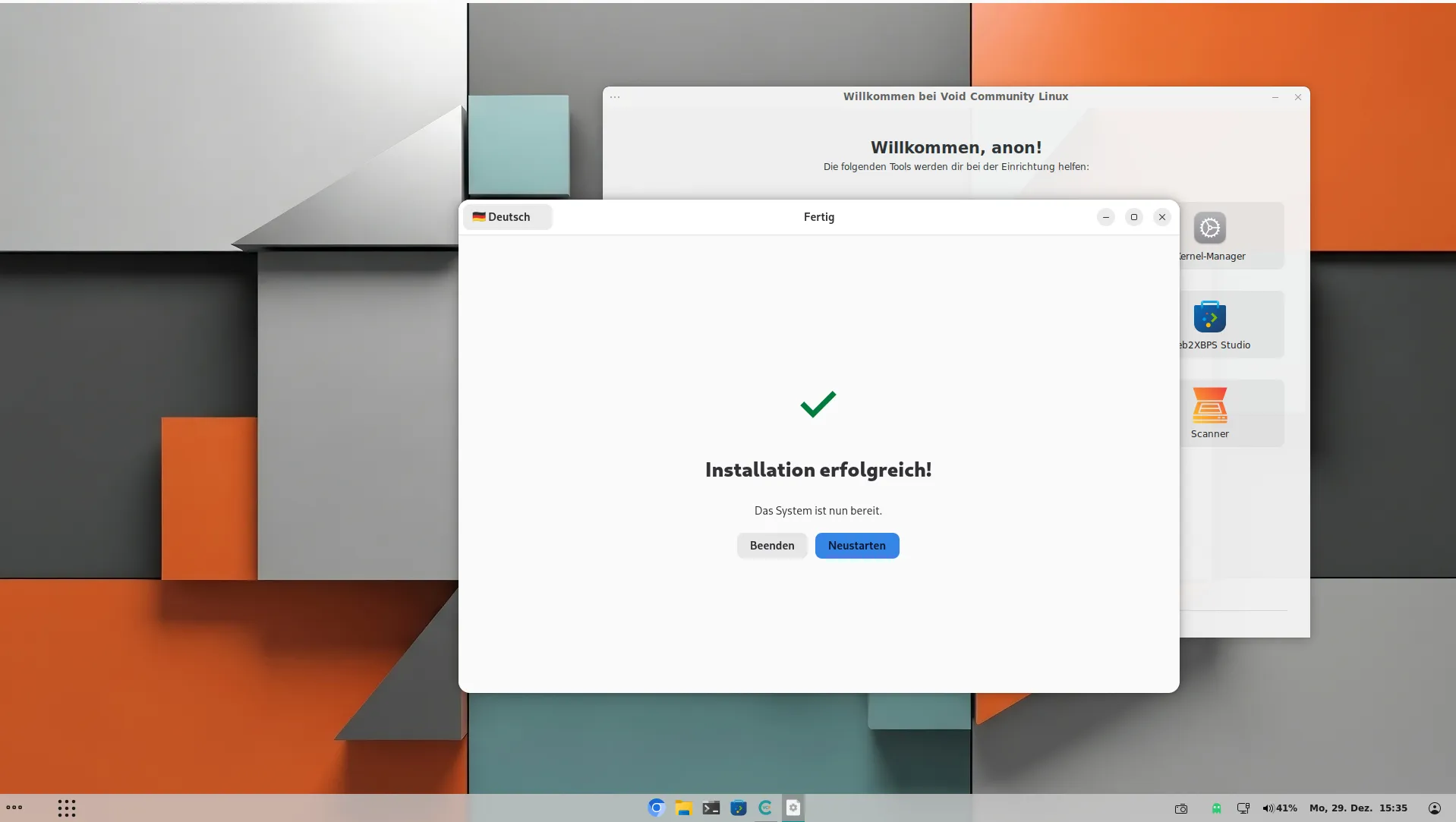The height and width of the screenshot is (822, 1456).
Task: Click the three-dots panel menu at bottom left
Action: (14, 808)
